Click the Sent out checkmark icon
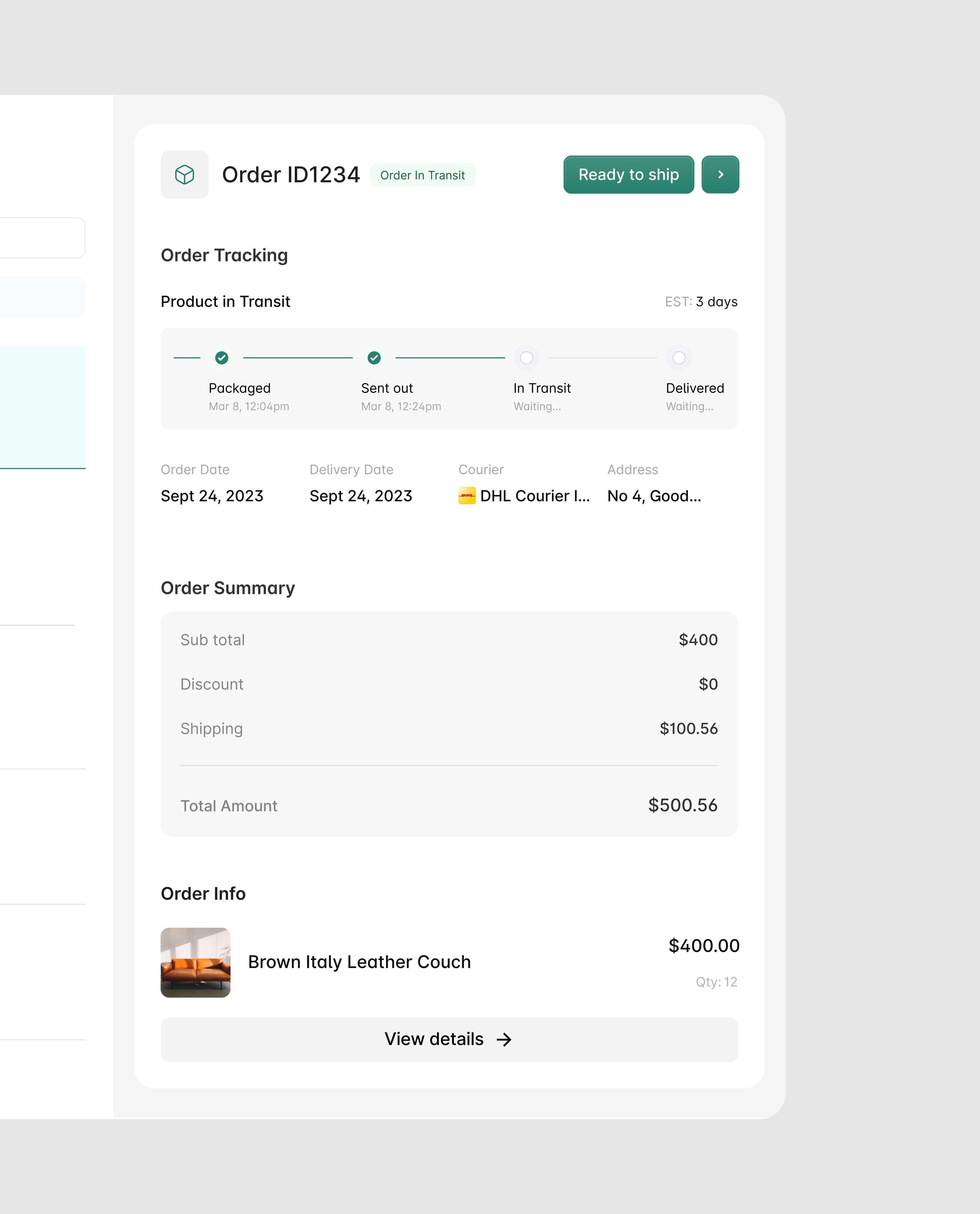The image size is (980, 1214). [374, 358]
